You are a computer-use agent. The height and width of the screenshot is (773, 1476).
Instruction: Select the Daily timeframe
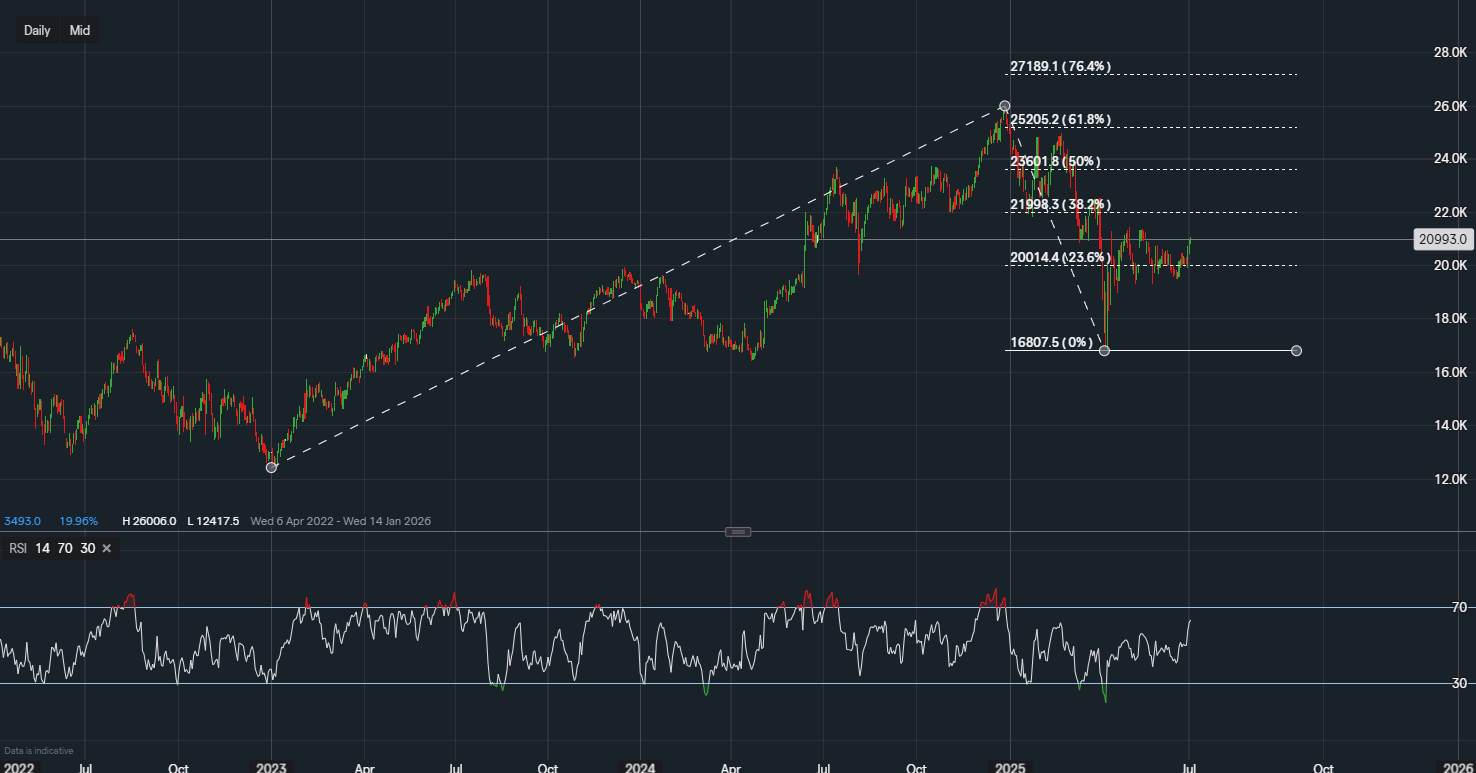[x=36, y=30]
